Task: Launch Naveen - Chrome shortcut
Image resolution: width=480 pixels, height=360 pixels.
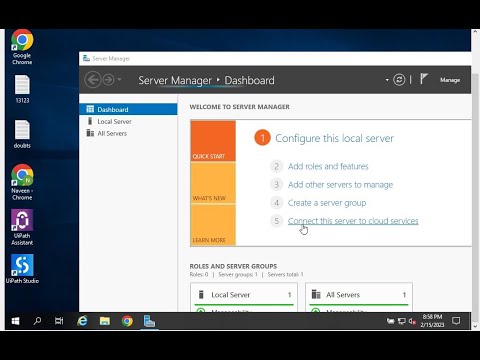Action: [x=22, y=182]
